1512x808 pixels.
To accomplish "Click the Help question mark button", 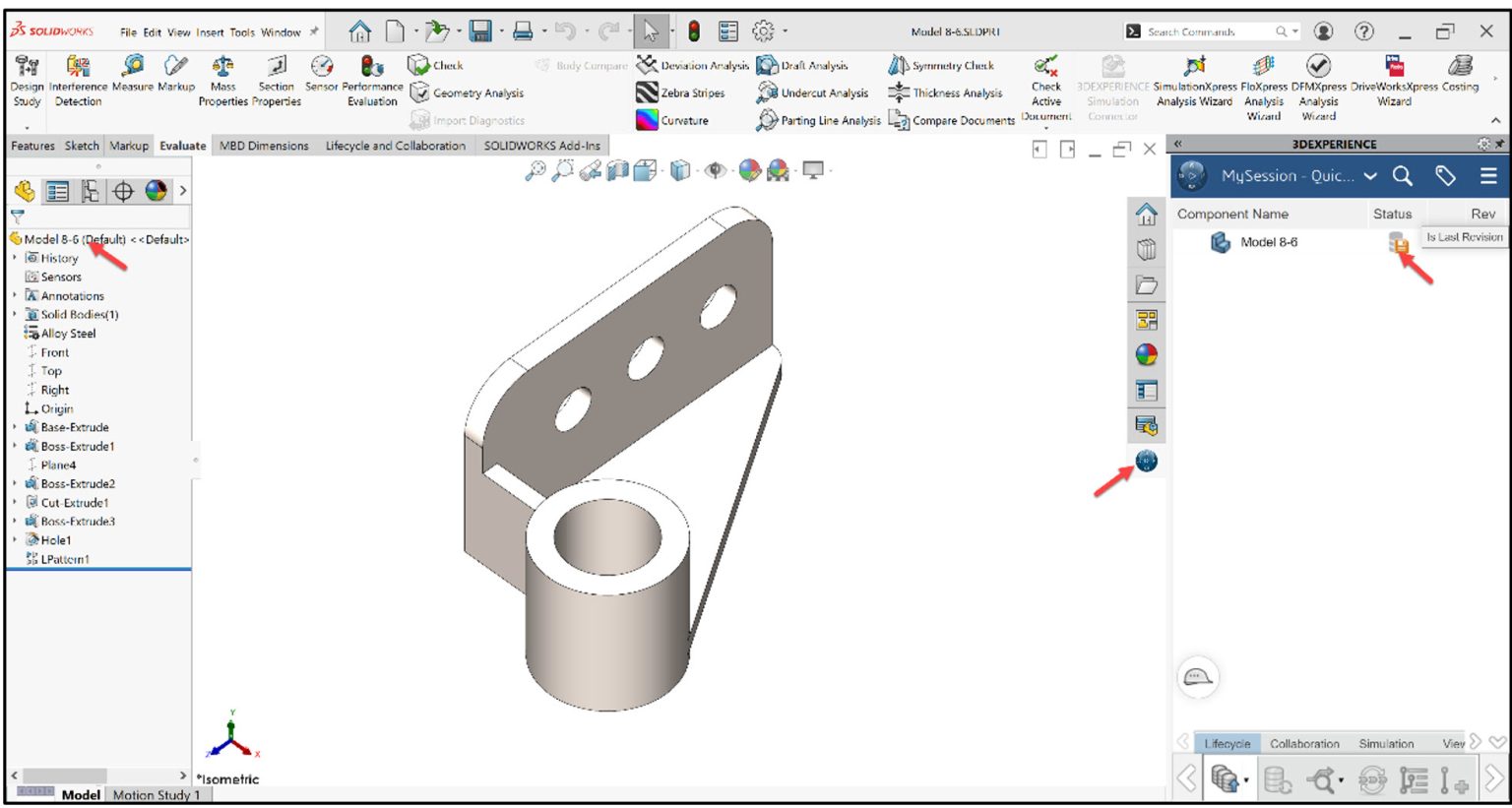I will pos(1362,31).
